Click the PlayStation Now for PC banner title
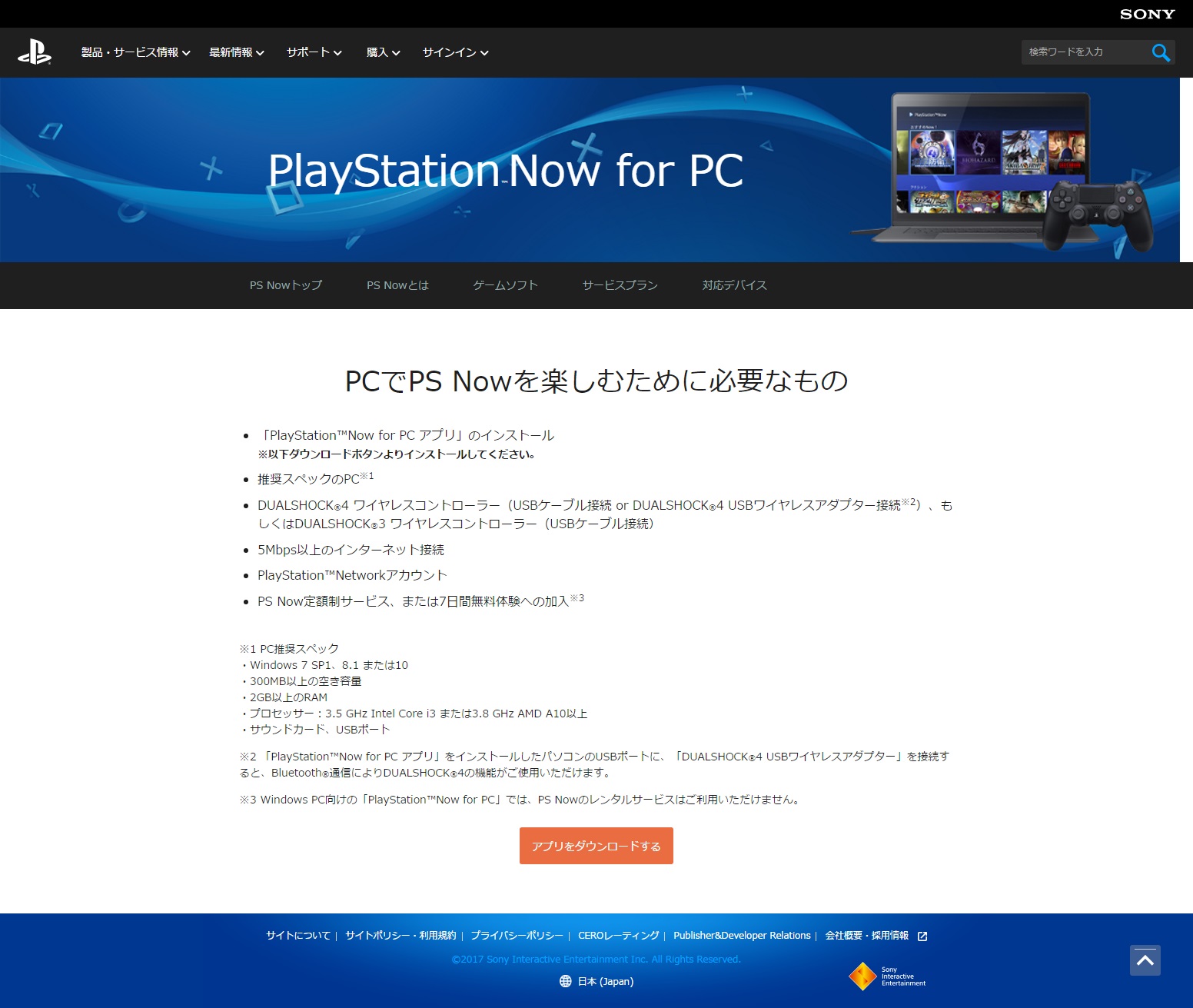1193x1008 pixels. point(506,170)
